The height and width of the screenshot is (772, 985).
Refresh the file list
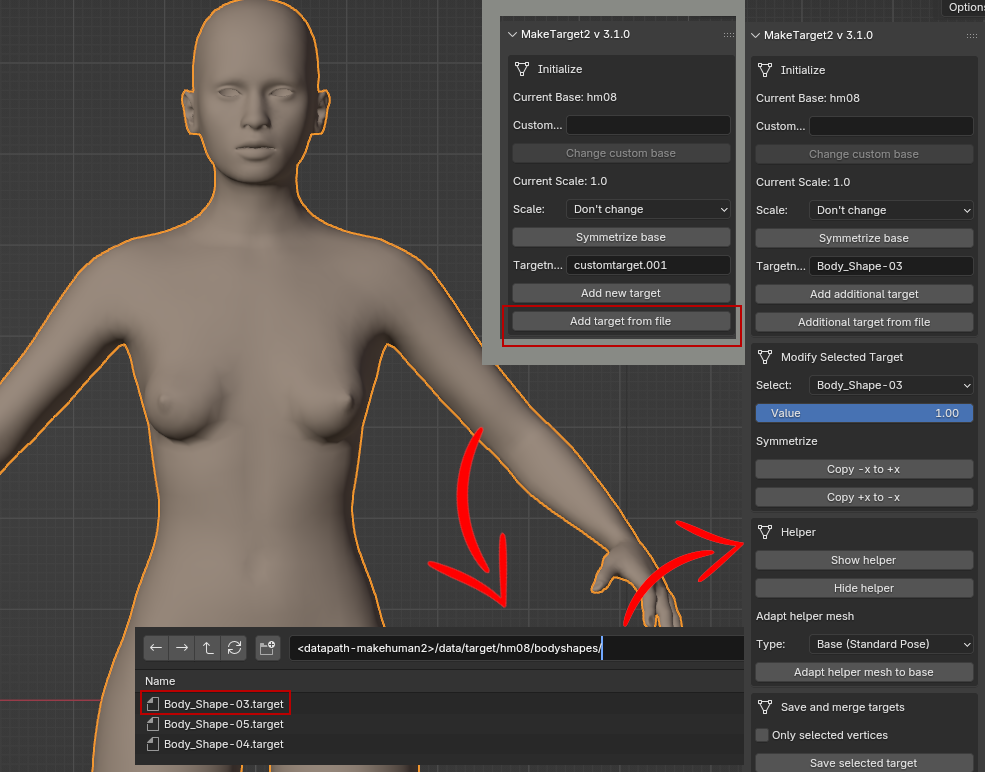(x=234, y=648)
